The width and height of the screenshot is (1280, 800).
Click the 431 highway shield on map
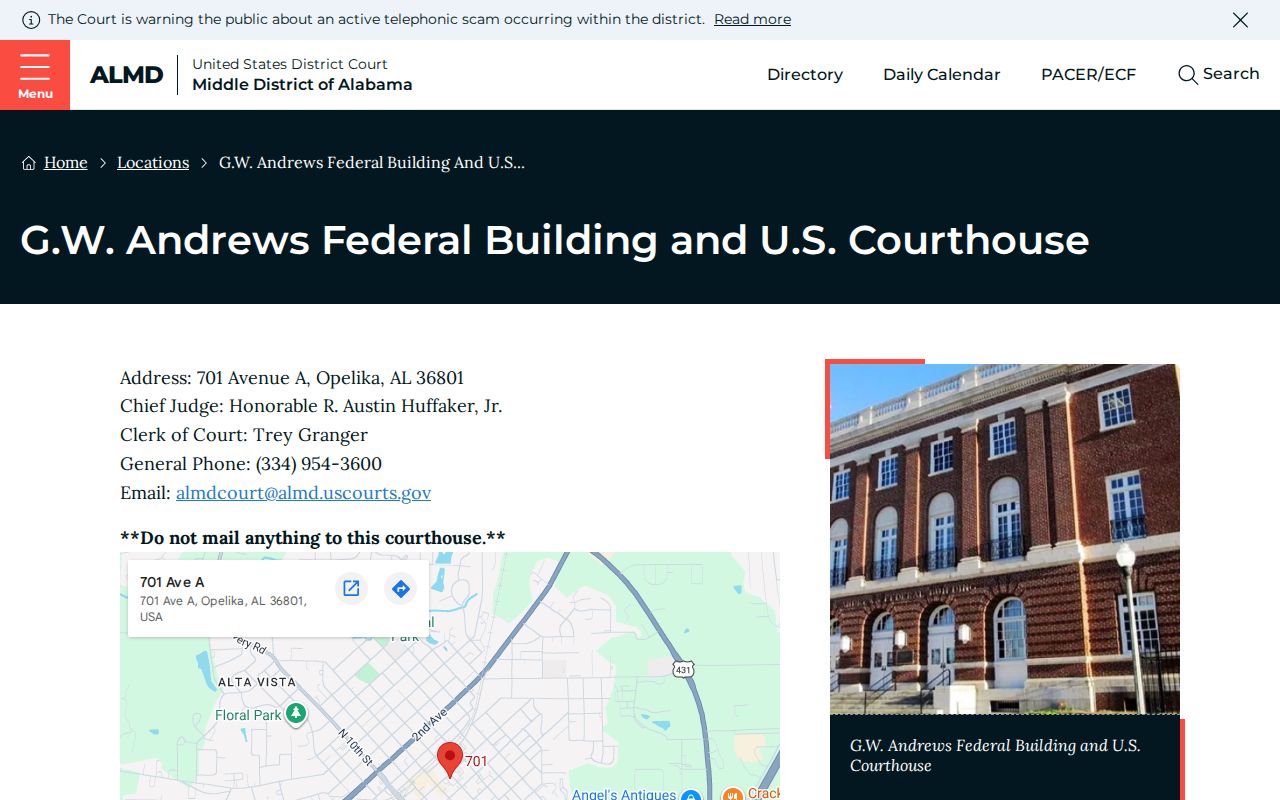pyautogui.click(x=683, y=669)
